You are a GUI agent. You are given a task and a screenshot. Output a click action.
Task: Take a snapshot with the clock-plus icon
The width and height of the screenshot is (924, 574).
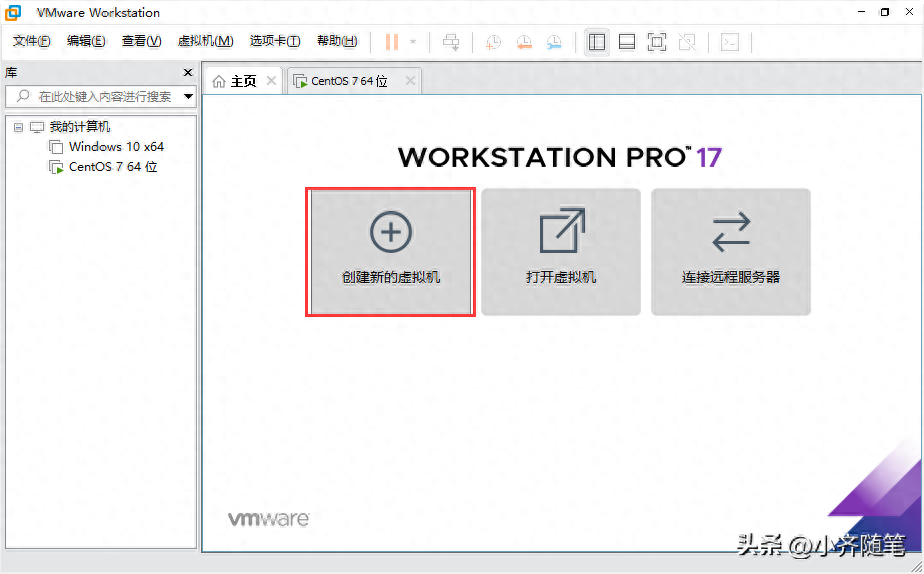[x=493, y=42]
